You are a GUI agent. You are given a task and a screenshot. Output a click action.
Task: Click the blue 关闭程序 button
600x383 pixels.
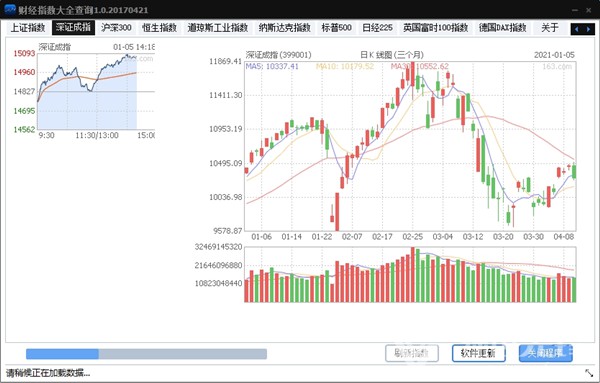click(545, 353)
